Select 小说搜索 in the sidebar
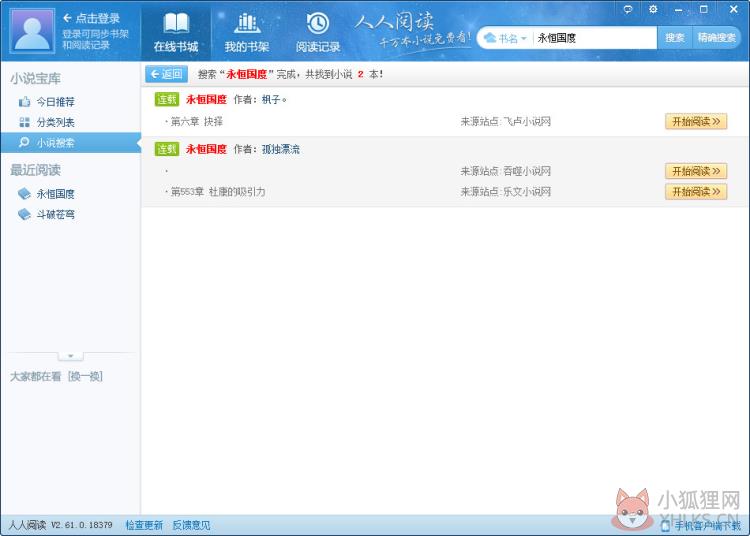This screenshot has height=536, width=750. (71, 143)
